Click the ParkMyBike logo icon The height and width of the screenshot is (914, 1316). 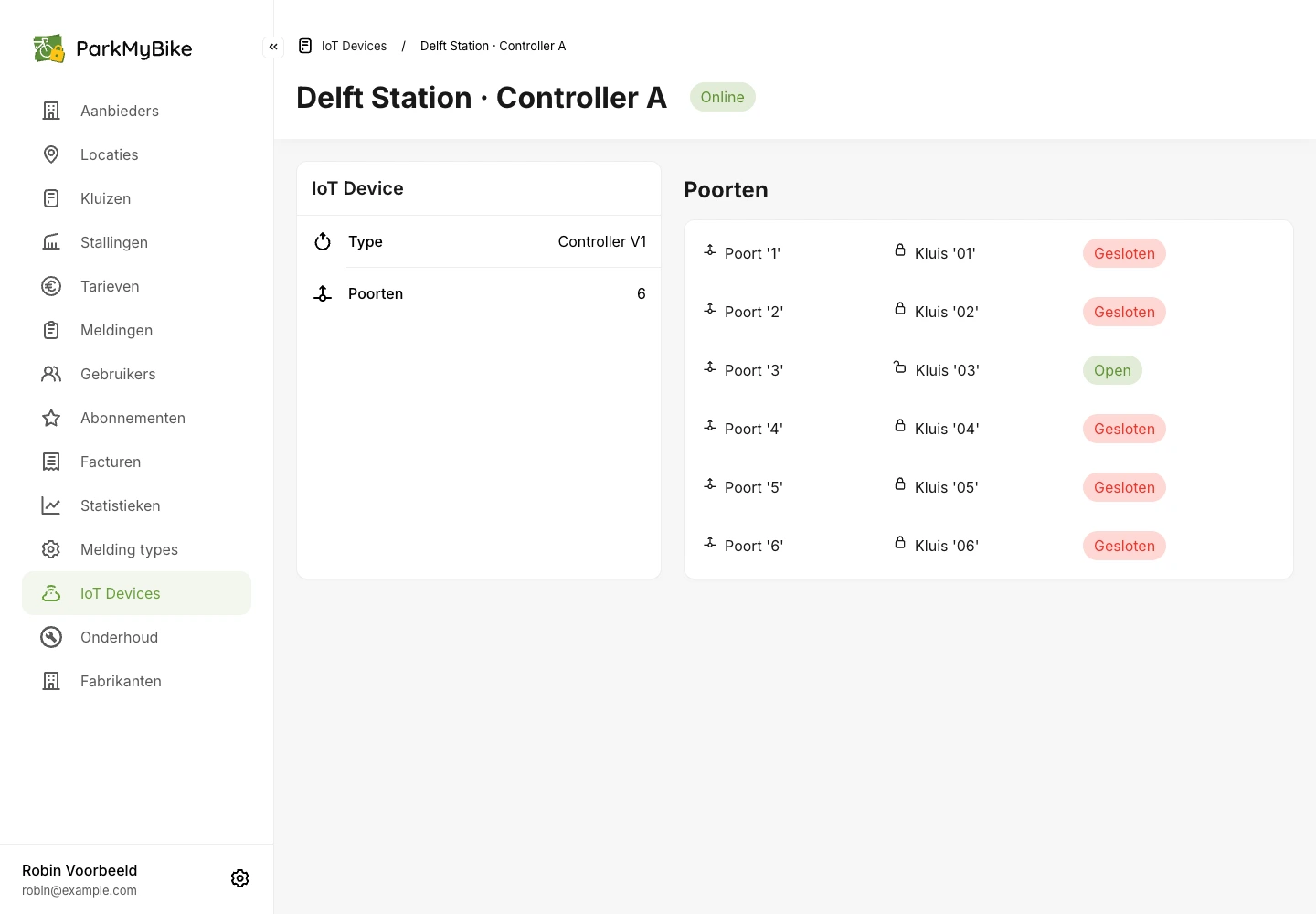pyautogui.click(x=48, y=48)
